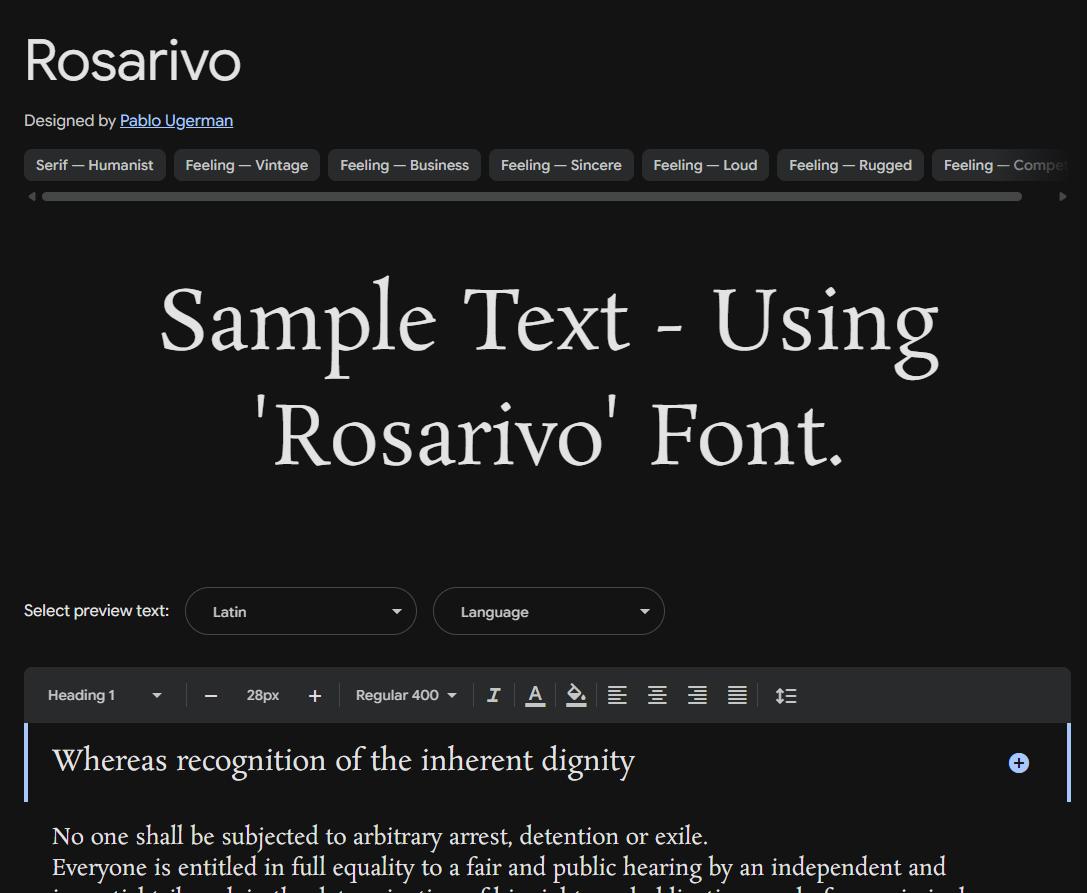The height and width of the screenshot is (893, 1087).
Task: Open the text color picker
Action: [534, 695]
